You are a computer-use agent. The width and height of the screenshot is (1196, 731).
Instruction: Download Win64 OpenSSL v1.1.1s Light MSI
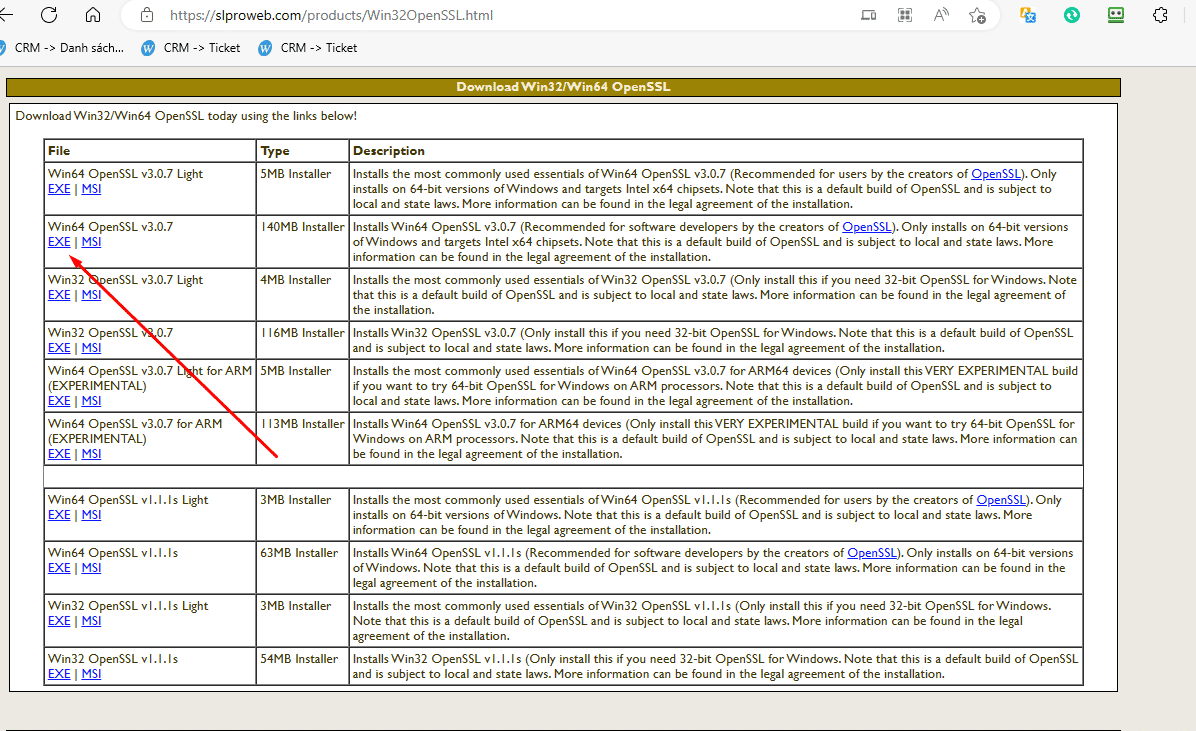pyautogui.click(x=91, y=515)
